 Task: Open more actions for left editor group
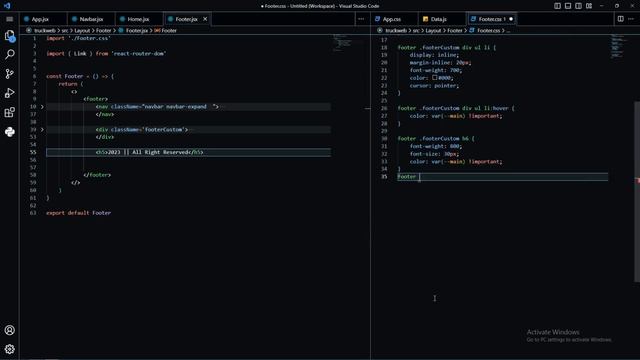361,19
